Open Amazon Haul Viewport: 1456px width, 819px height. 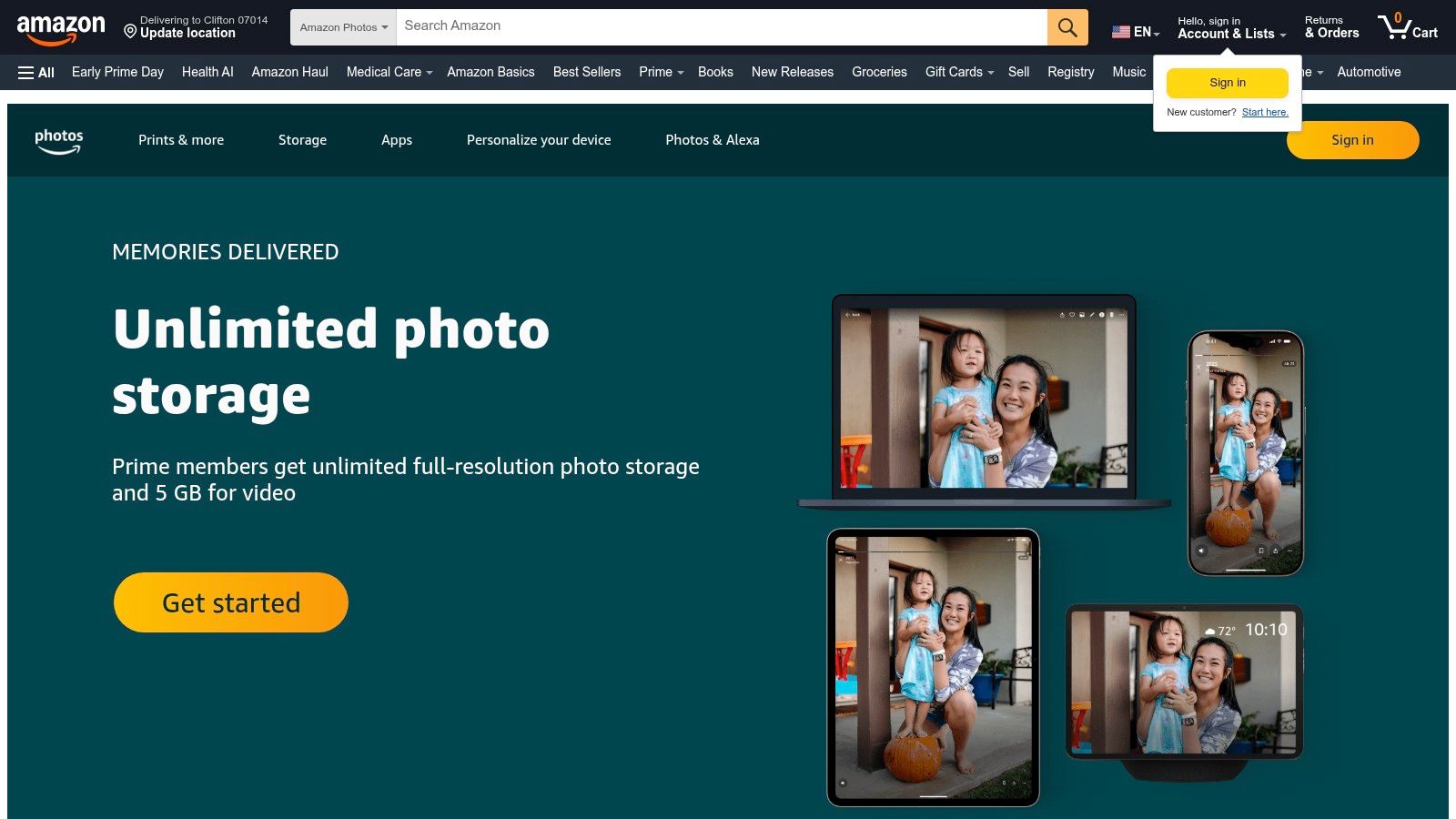pyautogui.click(x=289, y=72)
